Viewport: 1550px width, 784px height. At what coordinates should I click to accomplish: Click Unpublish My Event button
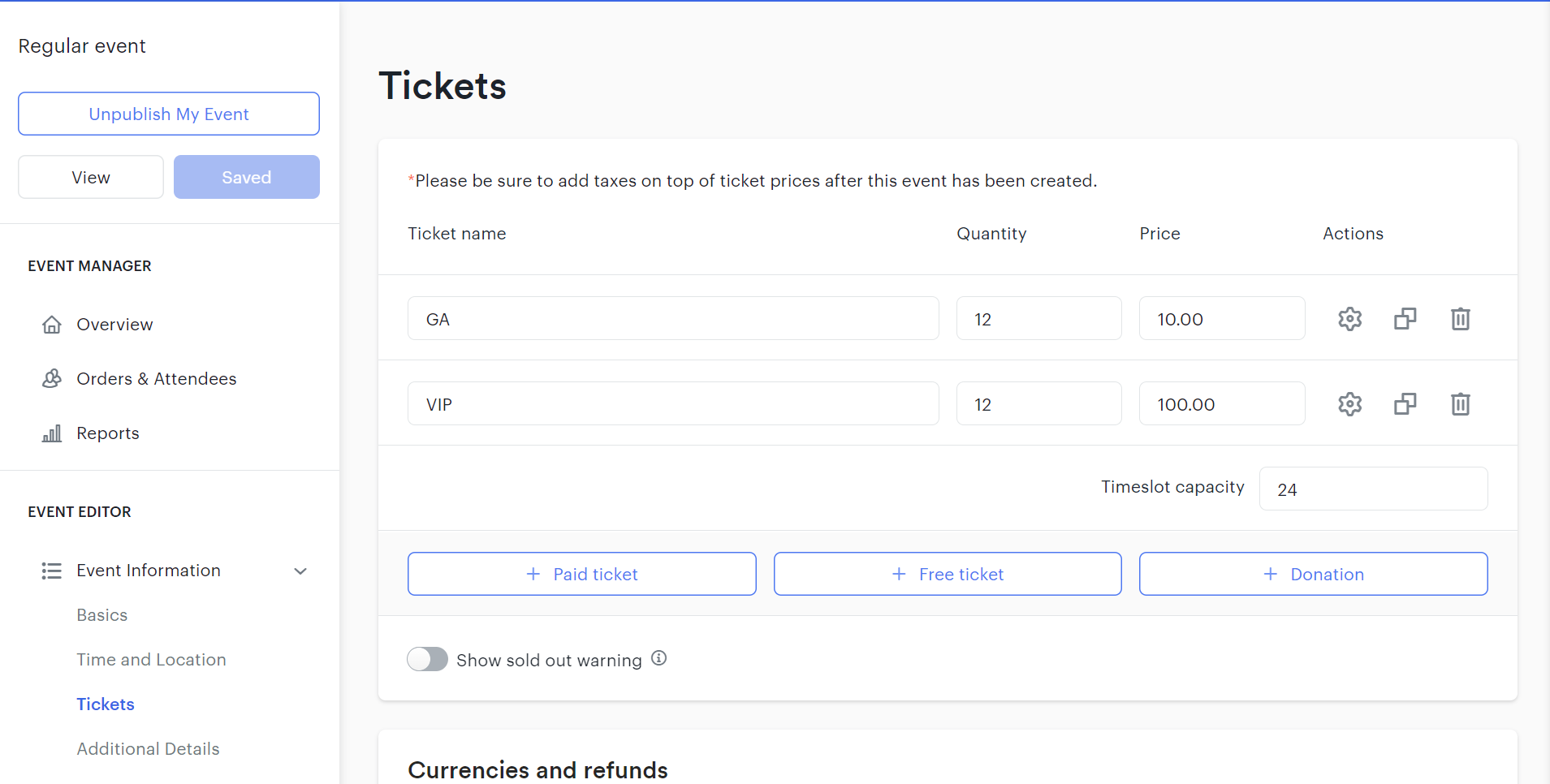click(169, 114)
